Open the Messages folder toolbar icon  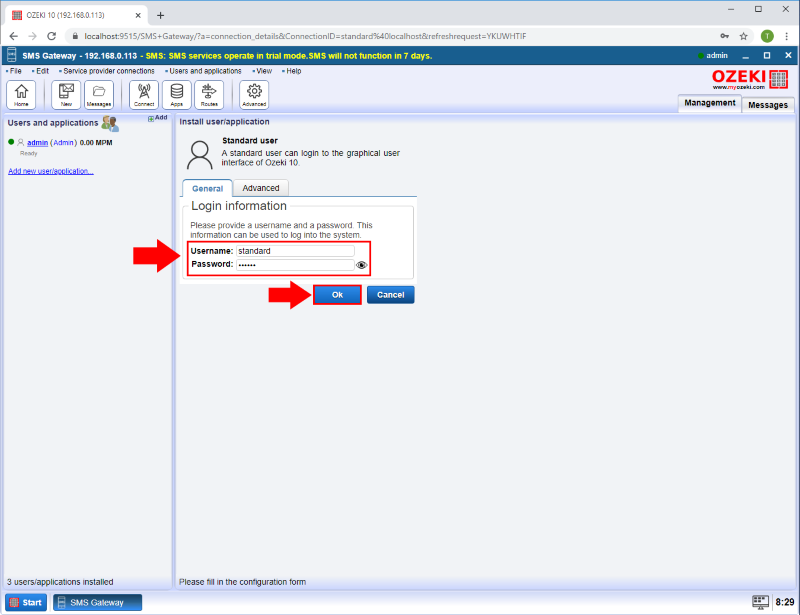[98, 94]
